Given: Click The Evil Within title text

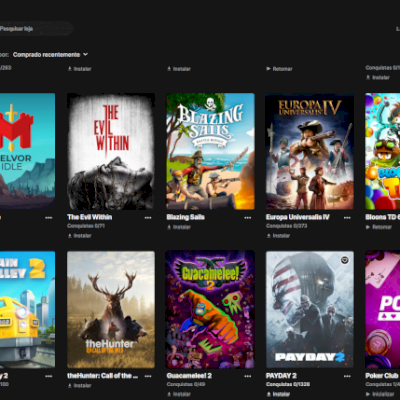Looking at the screenshot, I should (x=90, y=217).
